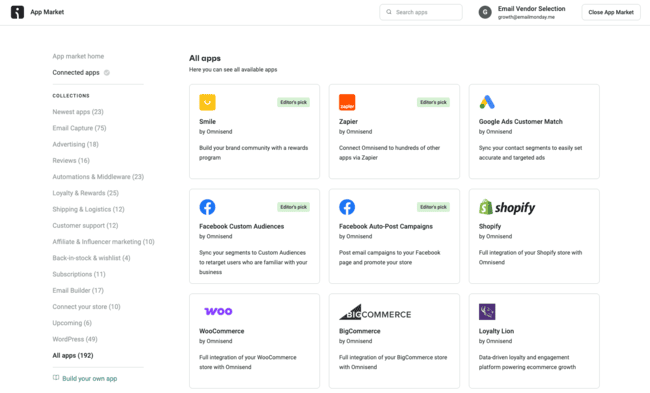Open Connect your store (10)
This screenshot has width=650, height=393.
(86, 307)
